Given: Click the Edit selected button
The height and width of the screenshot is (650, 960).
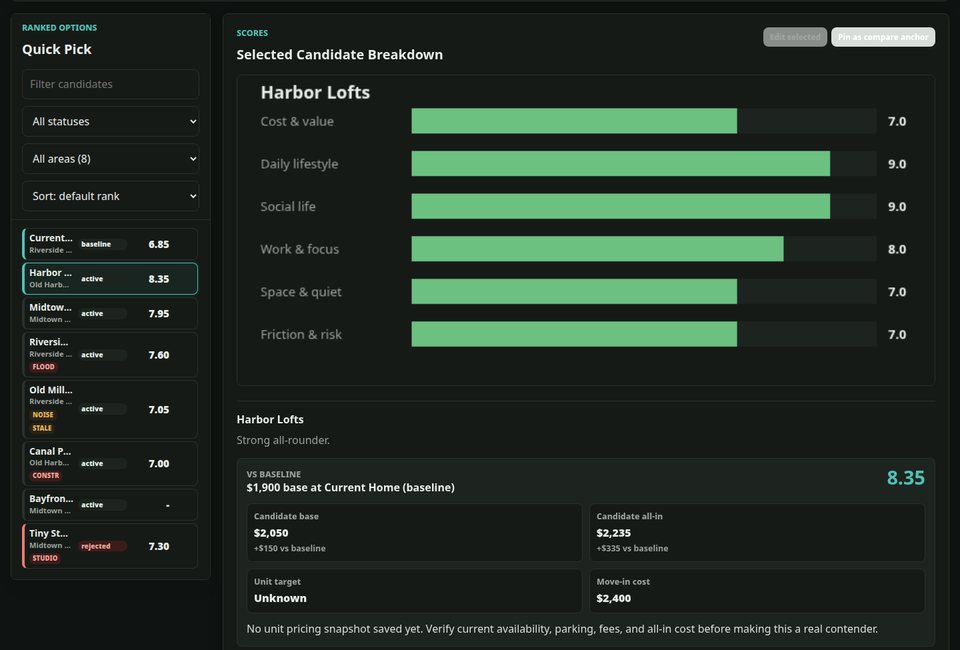Looking at the screenshot, I should click(795, 37).
